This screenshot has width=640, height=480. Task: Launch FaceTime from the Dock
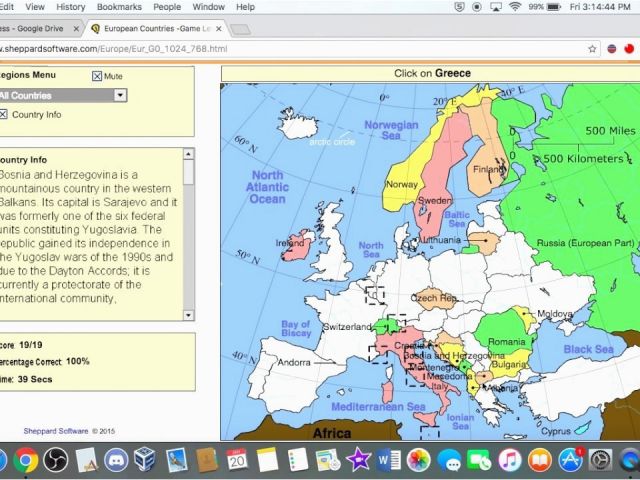(x=479, y=460)
